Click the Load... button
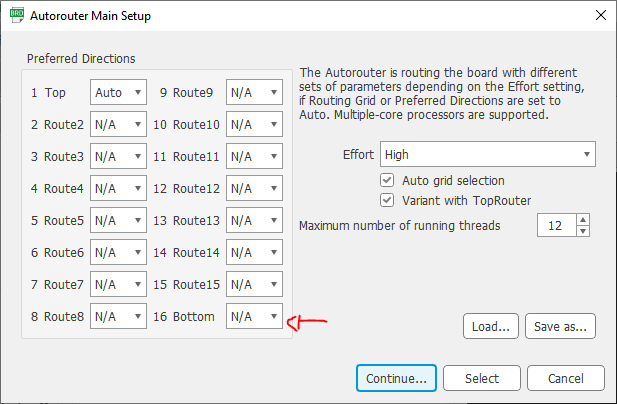617x404 pixels. tap(491, 326)
